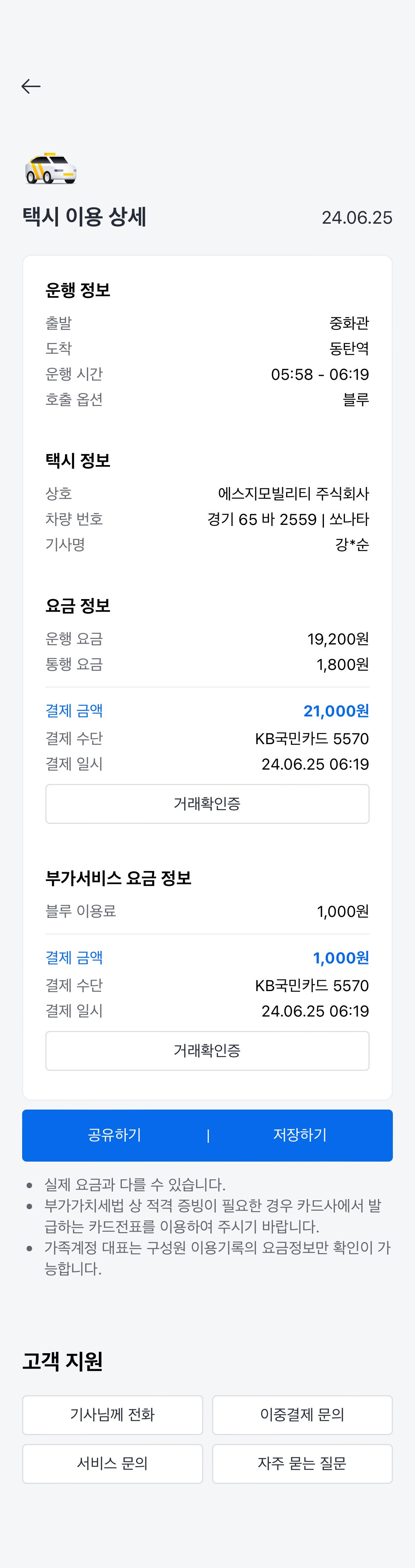Open 거래확인증 under 부가서비스 요금 정보

tap(207, 1050)
